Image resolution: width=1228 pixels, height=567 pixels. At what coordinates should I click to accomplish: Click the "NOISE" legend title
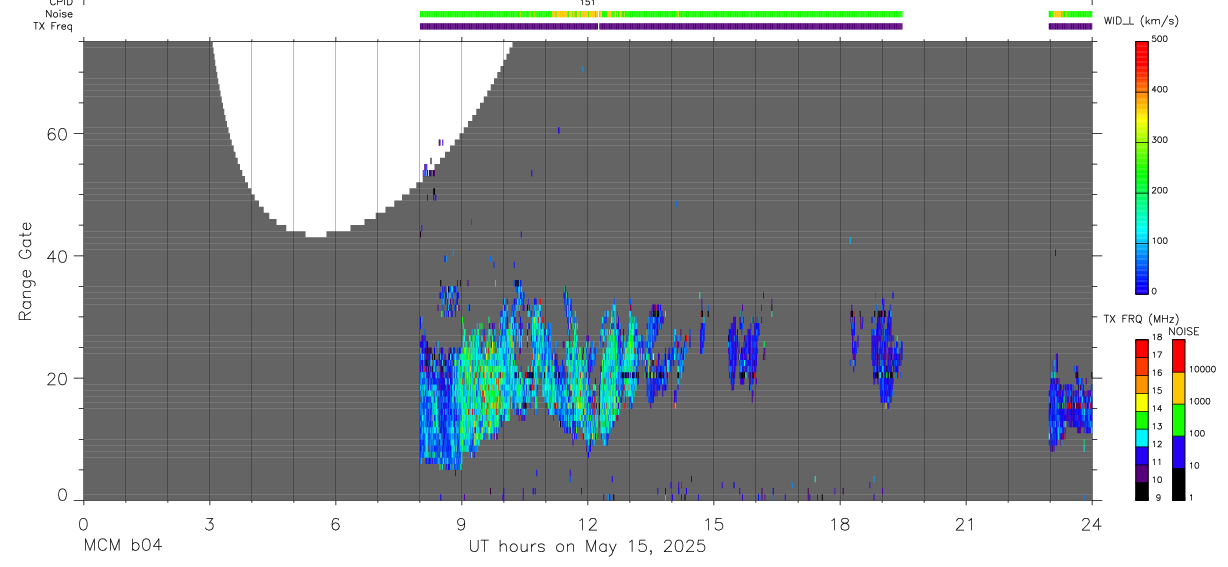coord(1184,331)
